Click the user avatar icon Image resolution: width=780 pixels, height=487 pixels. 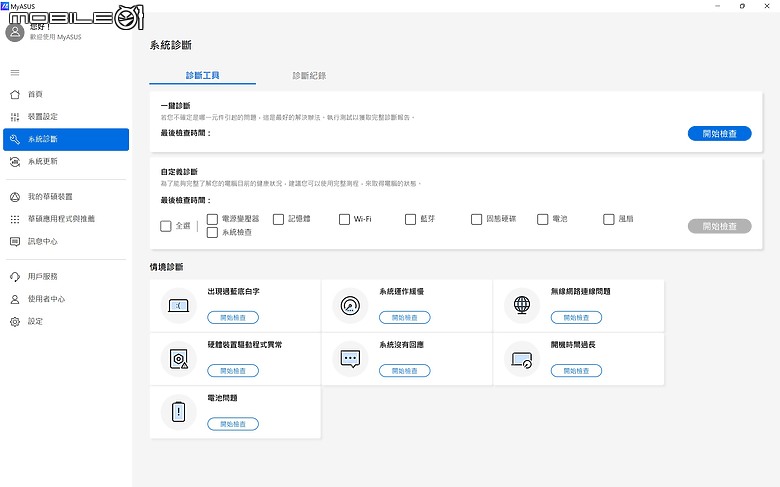(x=15, y=32)
